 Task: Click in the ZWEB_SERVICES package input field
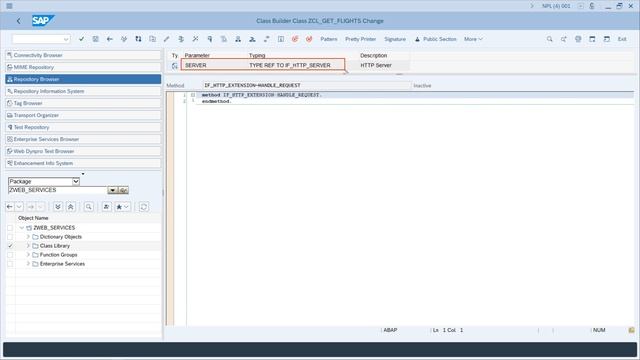[58, 190]
